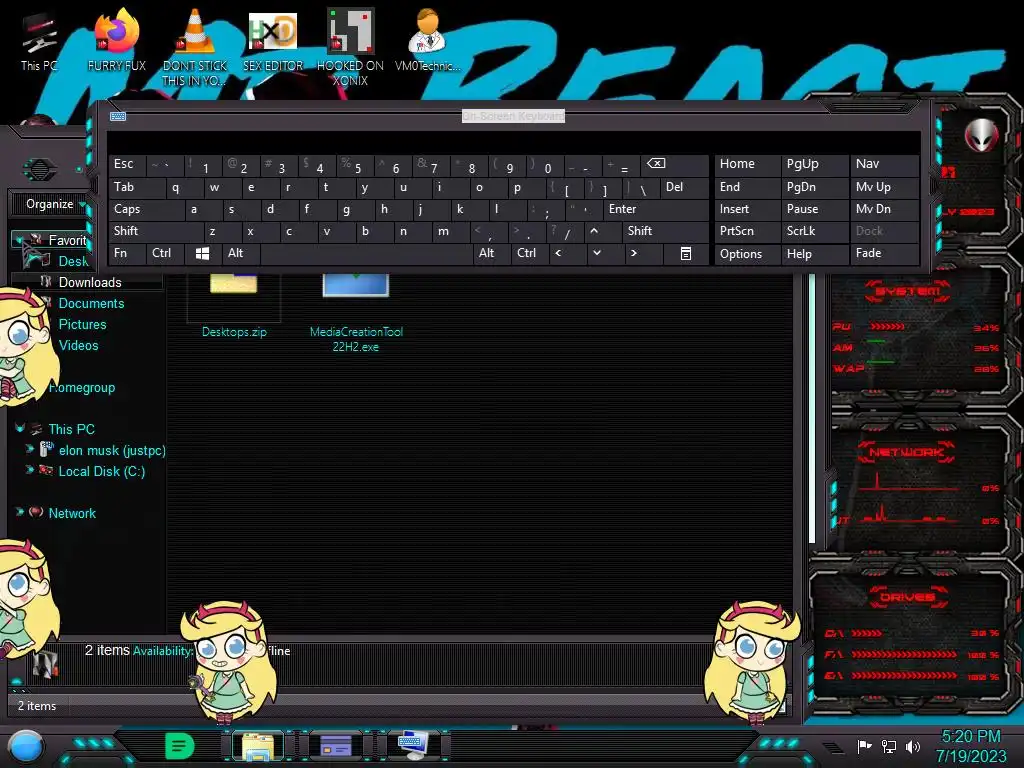Toggle the left Alt key
Viewport: 1024px width, 768px height.
pos(240,253)
